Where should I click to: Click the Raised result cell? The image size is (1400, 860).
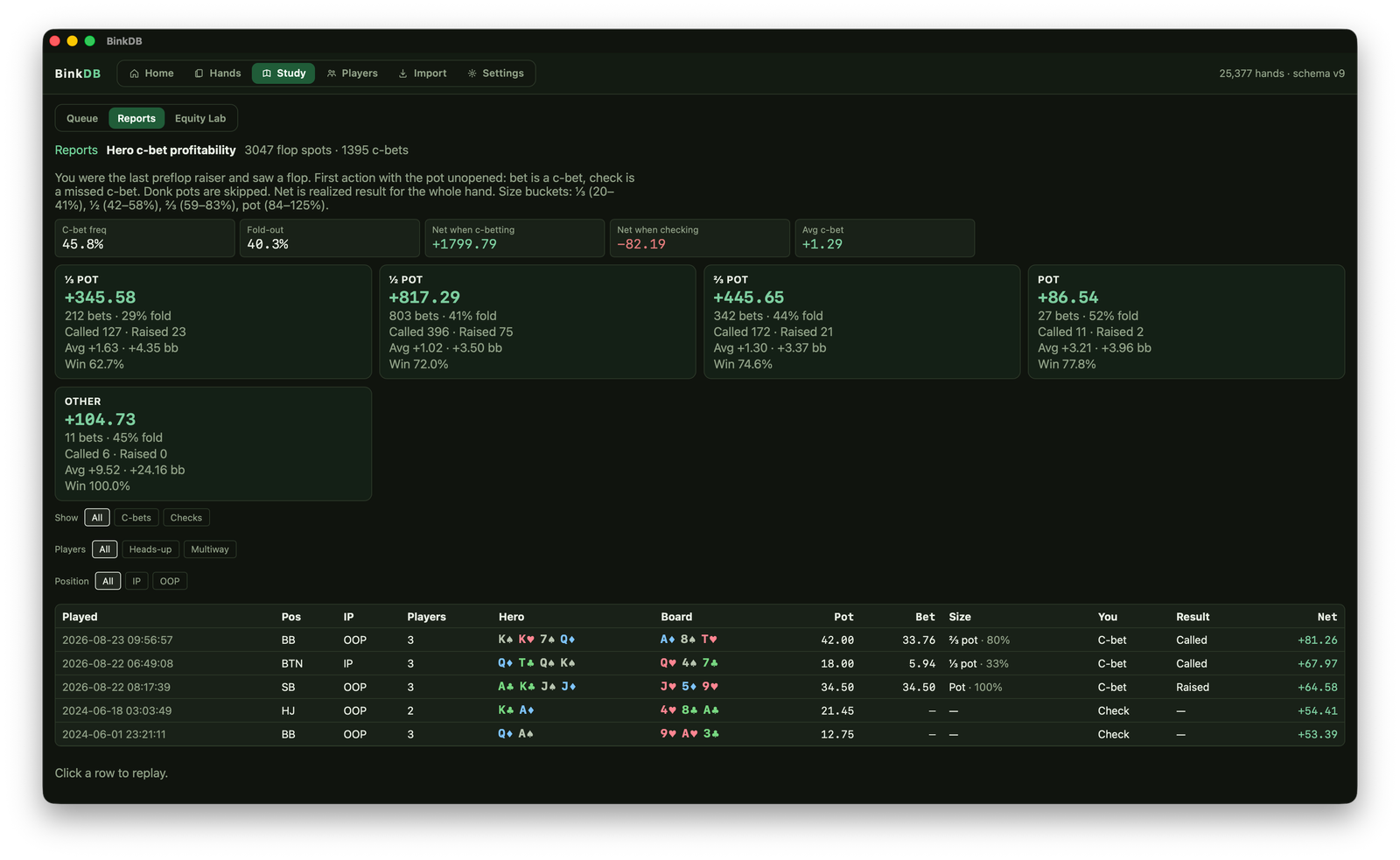tap(1193, 688)
